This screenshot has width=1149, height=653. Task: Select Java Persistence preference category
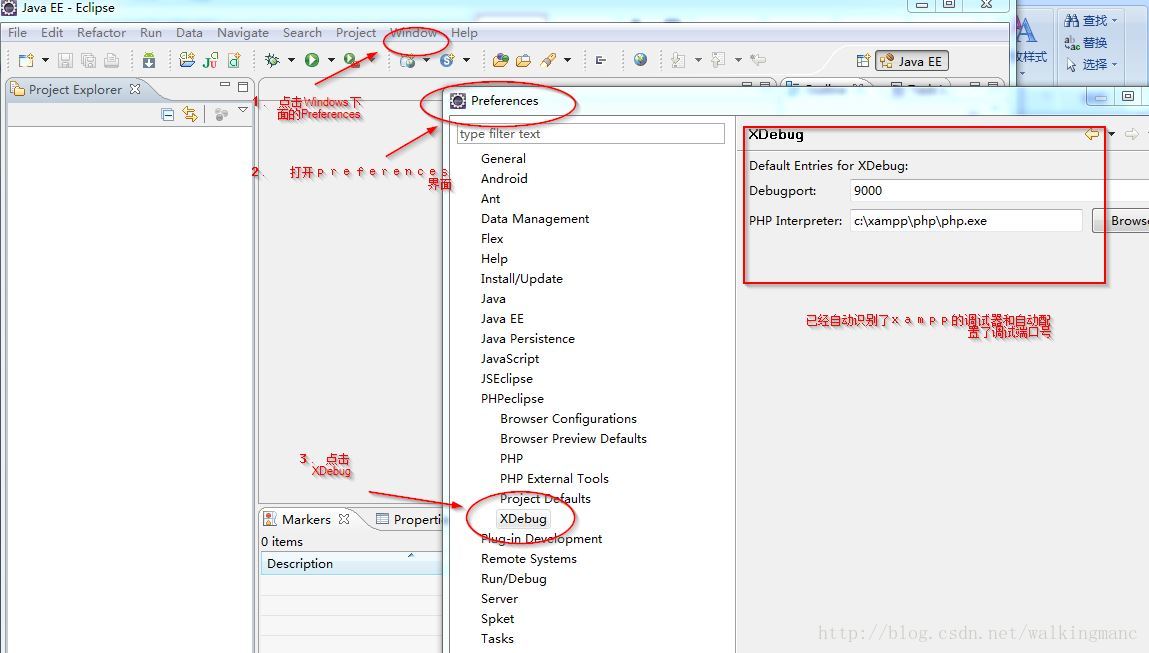point(528,339)
